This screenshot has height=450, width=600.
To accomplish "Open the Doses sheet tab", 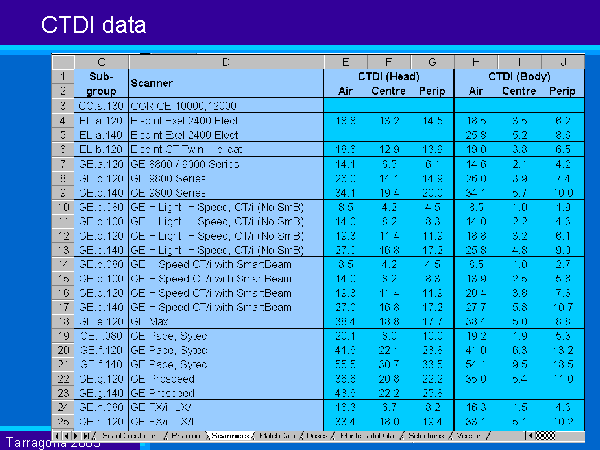I will point(317,436).
